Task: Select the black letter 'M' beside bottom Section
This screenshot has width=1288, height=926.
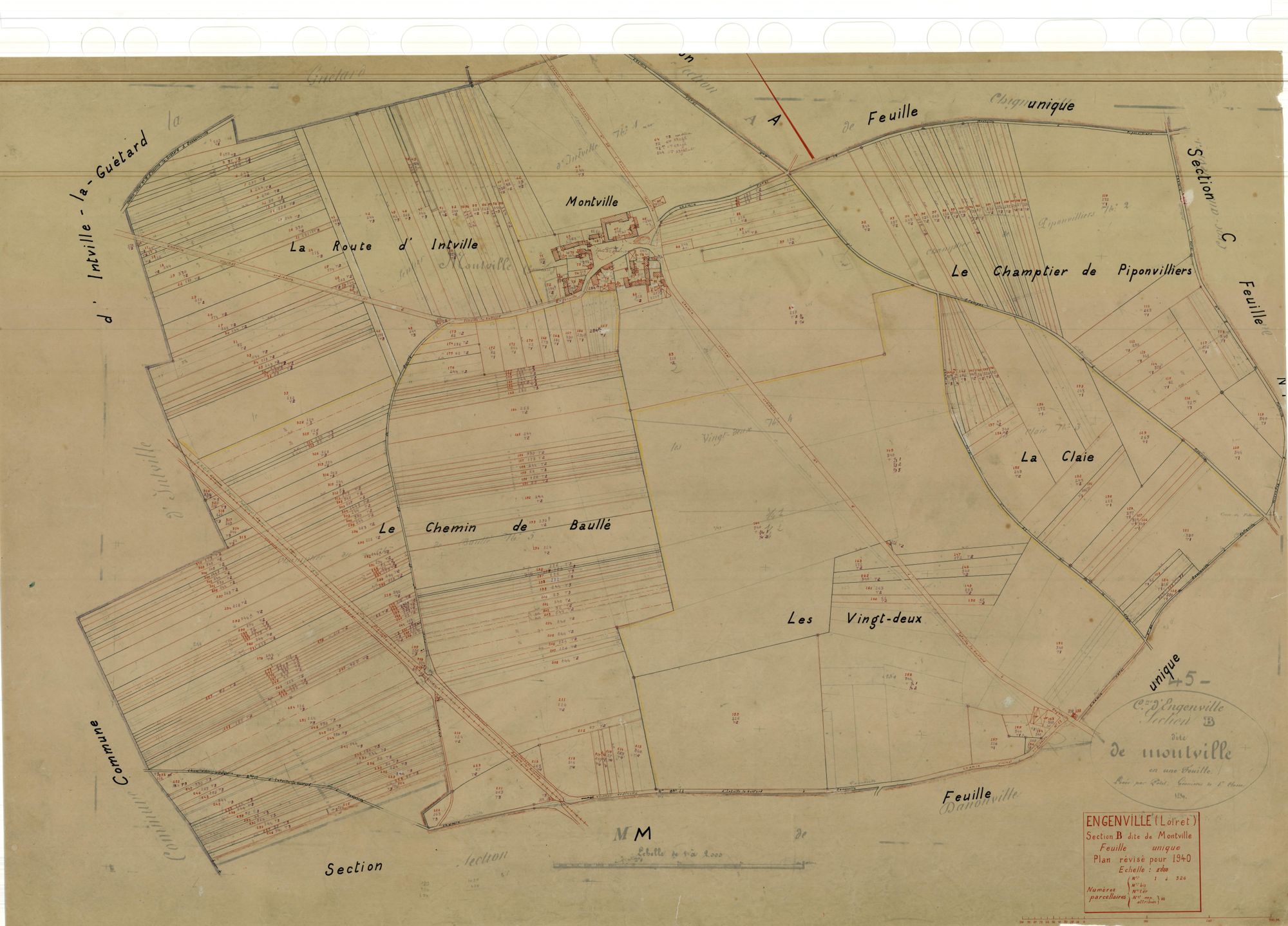Action: [x=643, y=834]
